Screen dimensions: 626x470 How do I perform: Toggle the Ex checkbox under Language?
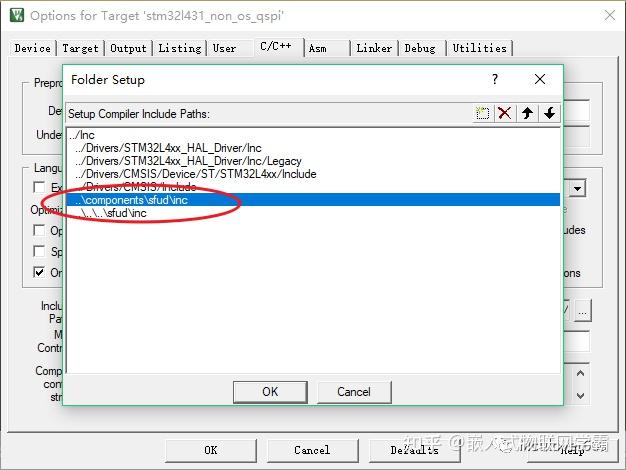click(x=39, y=187)
